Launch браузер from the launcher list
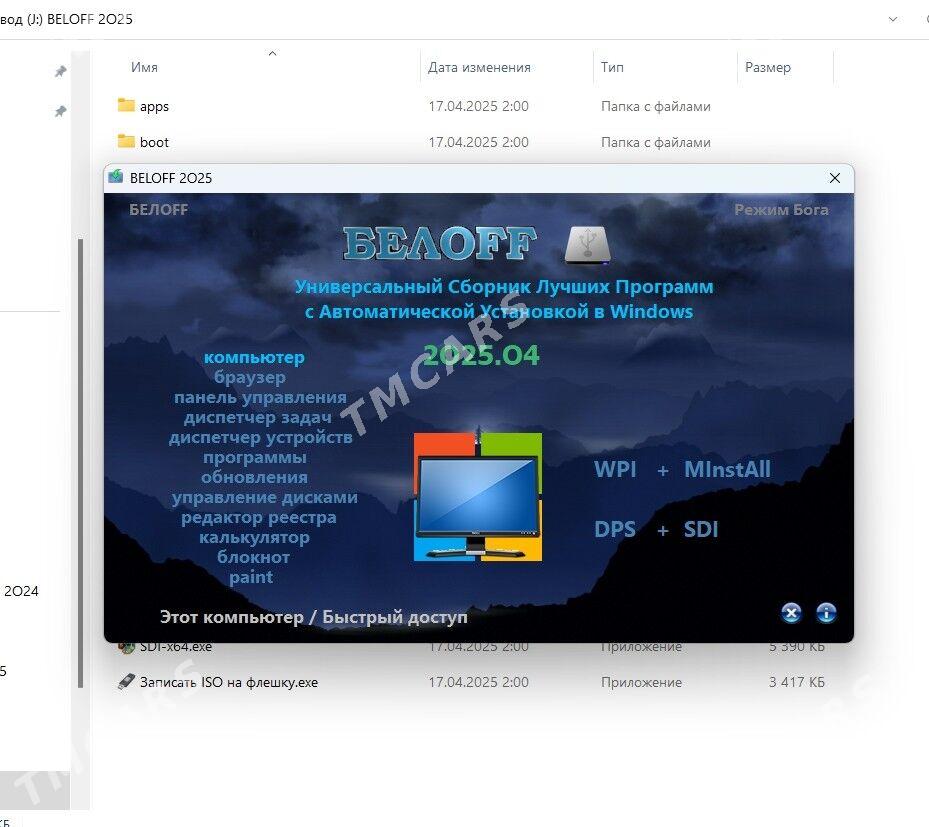The height and width of the screenshot is (827, 929). point(250,377)
